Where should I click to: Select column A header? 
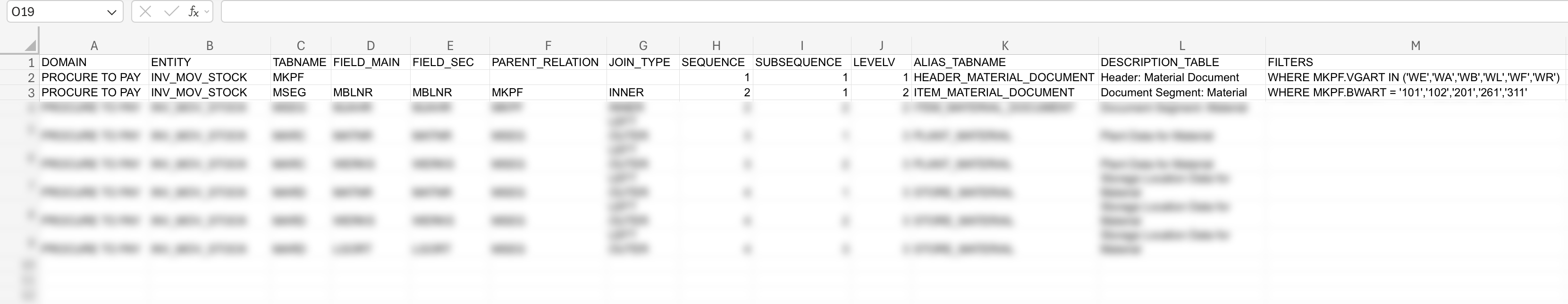point(94,46)
